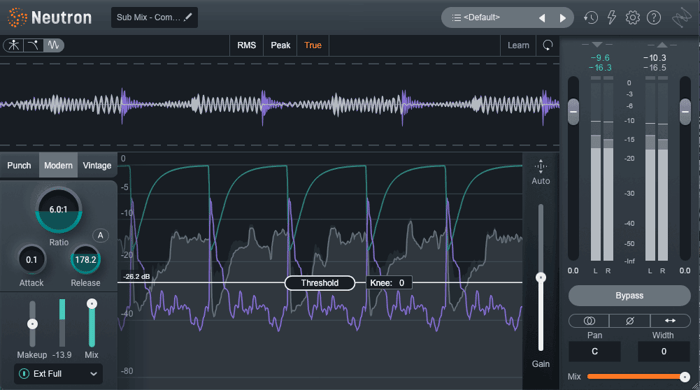Image resolution: width=700 pixels, height=390 pixels.
Task: Click the Width value field 0
Action: point(664,351)
